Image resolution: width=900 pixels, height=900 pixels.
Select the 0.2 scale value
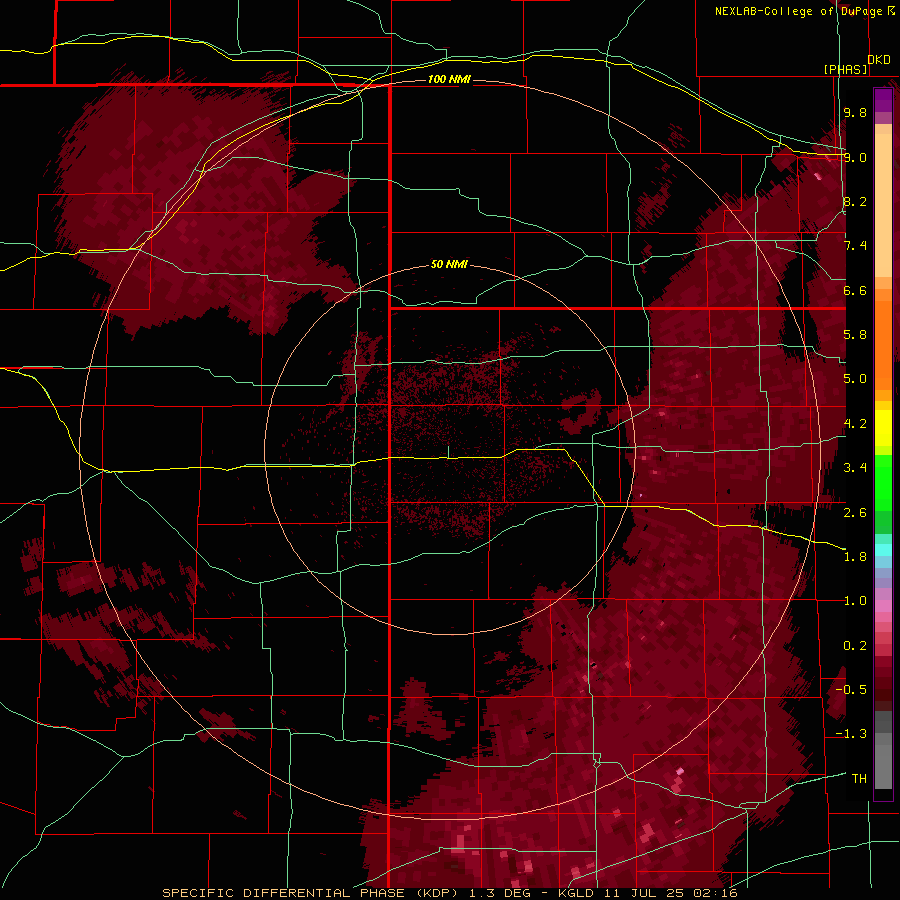(855, 646)
